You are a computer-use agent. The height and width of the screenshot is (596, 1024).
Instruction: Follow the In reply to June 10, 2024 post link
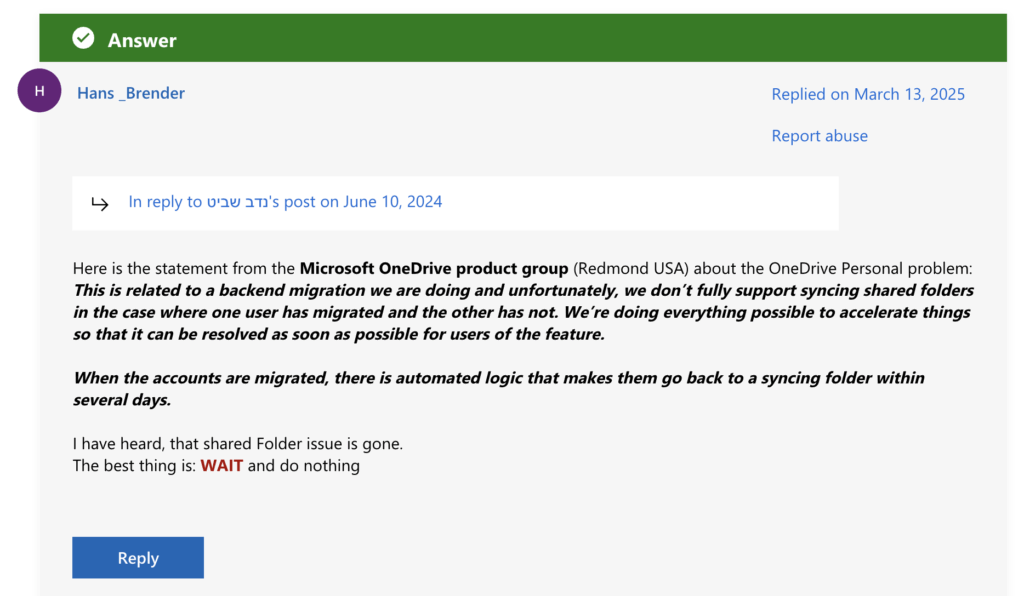pyautogui.click(x=285, y=202)
